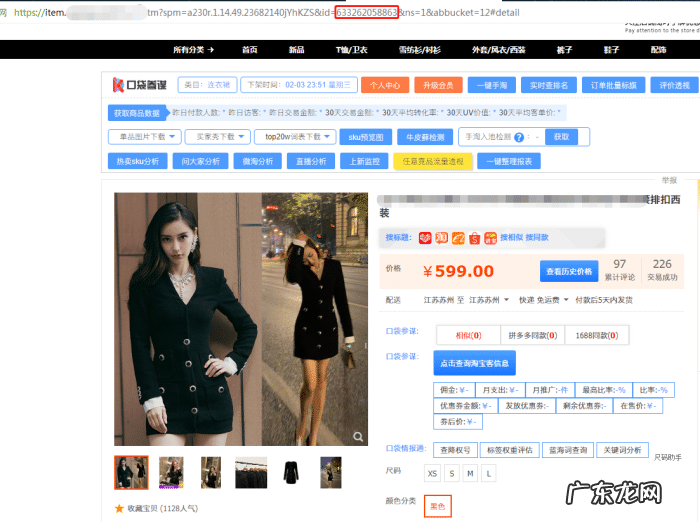Click the 关键词分析 button

622,450
